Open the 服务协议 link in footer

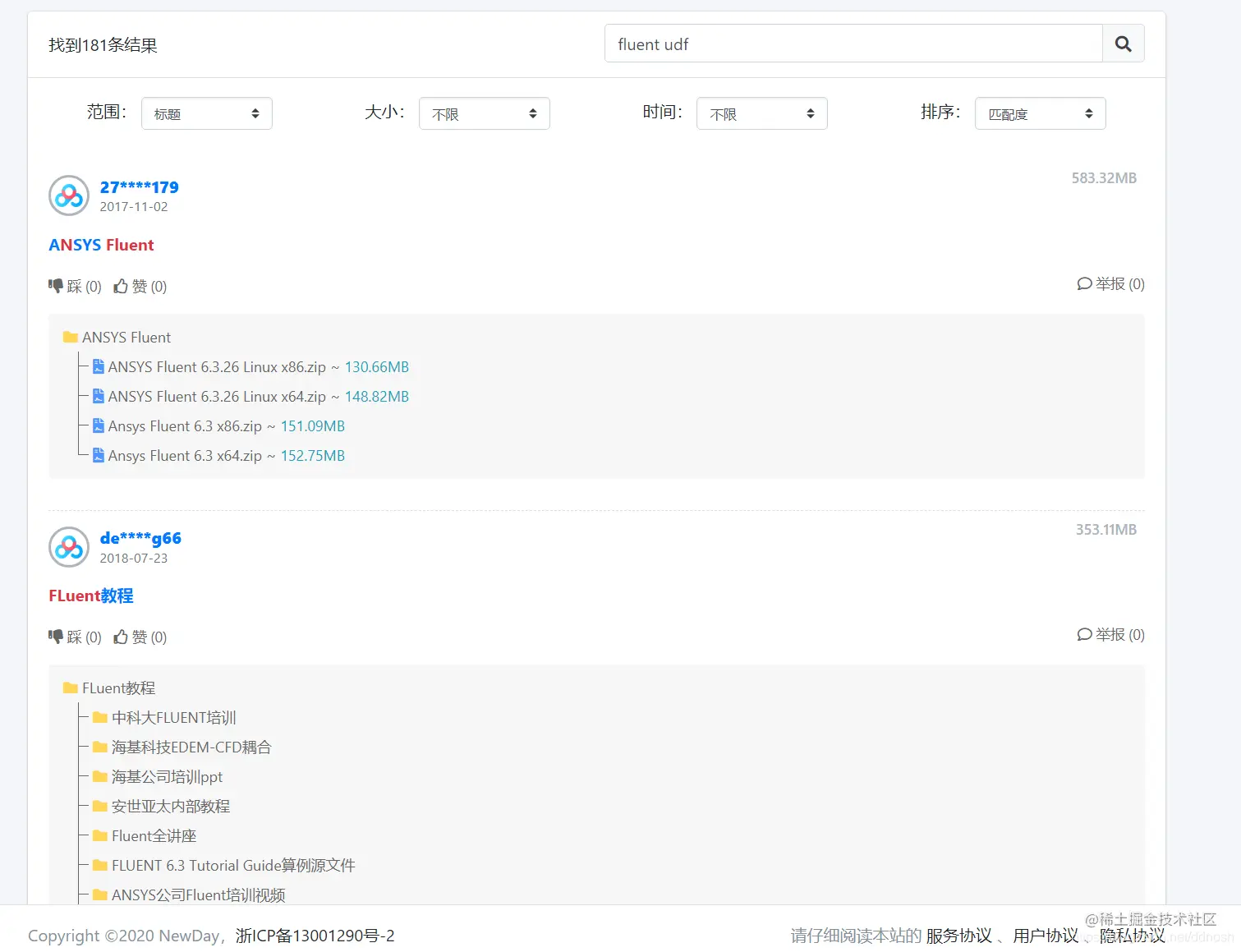(958, 936)
